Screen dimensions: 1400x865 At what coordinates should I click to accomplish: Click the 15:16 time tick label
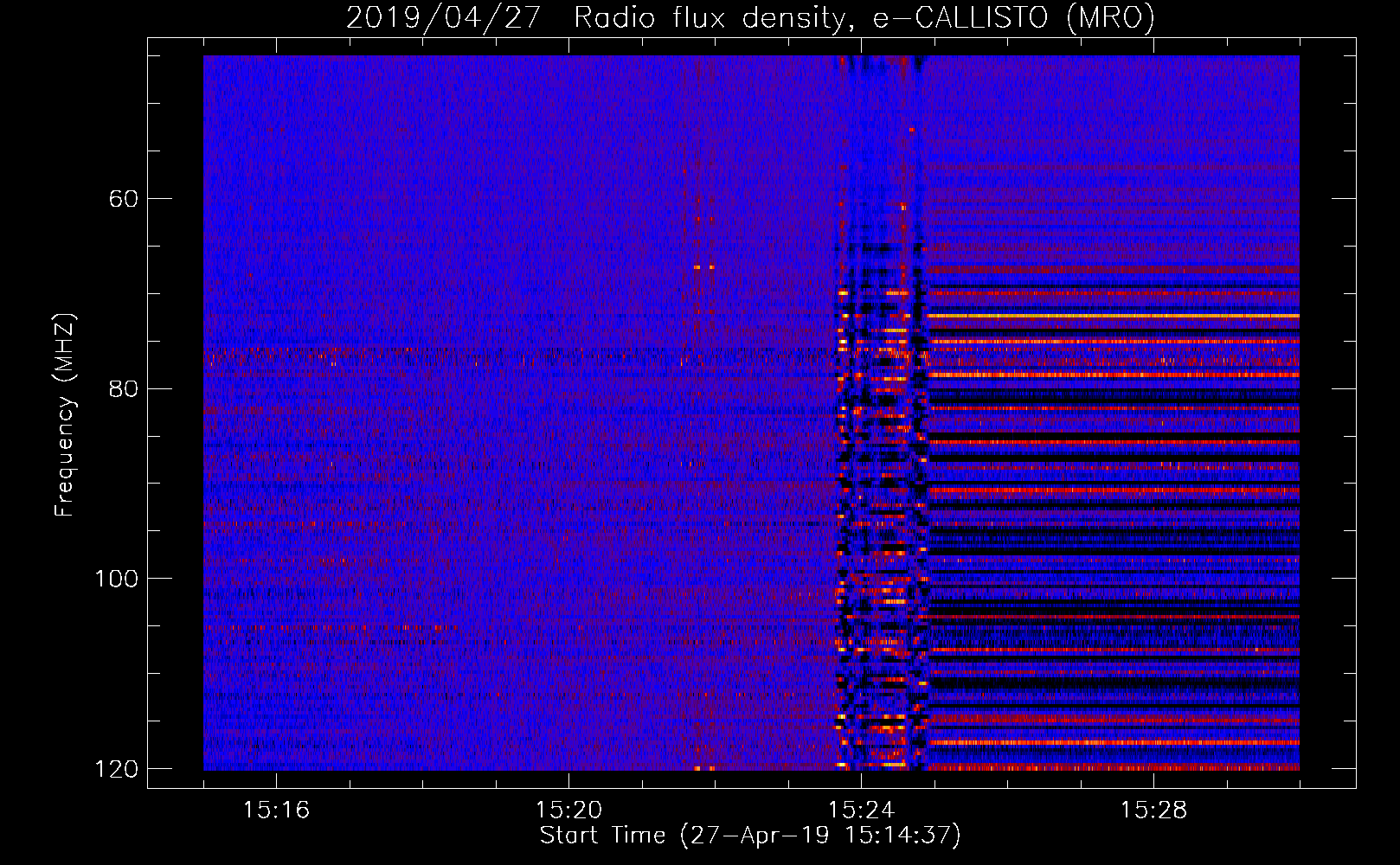[276, 810]
